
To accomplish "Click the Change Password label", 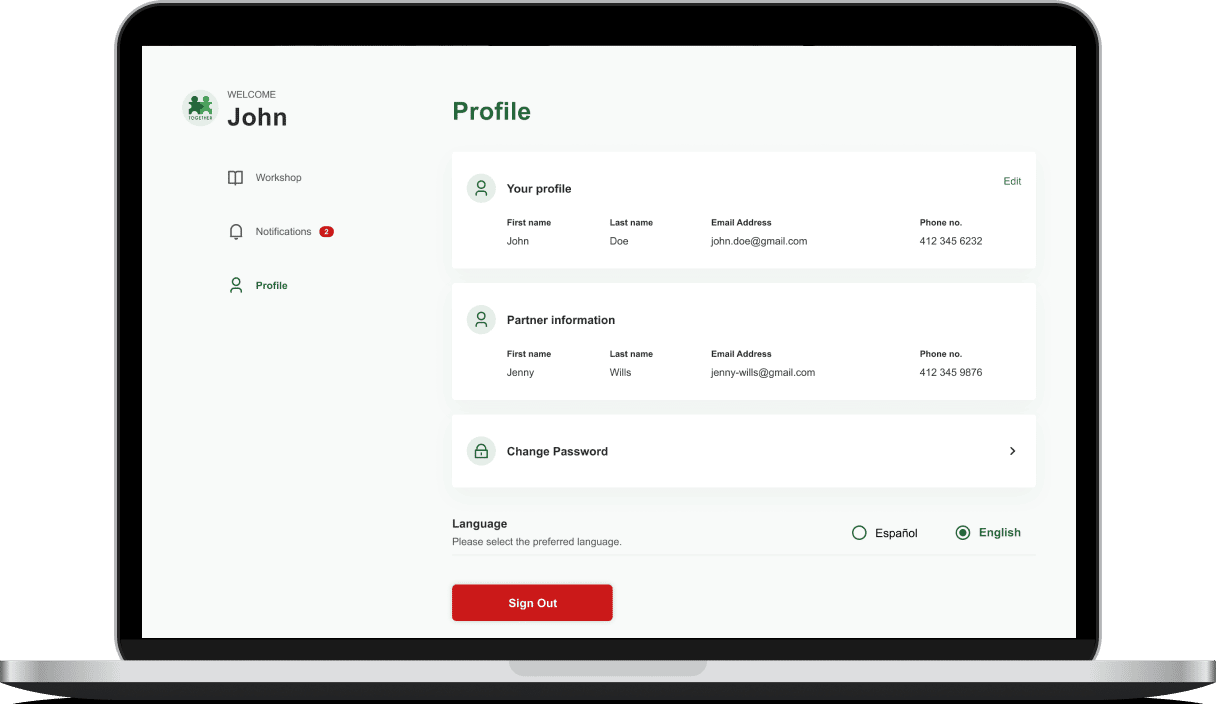I will (557, 452).
